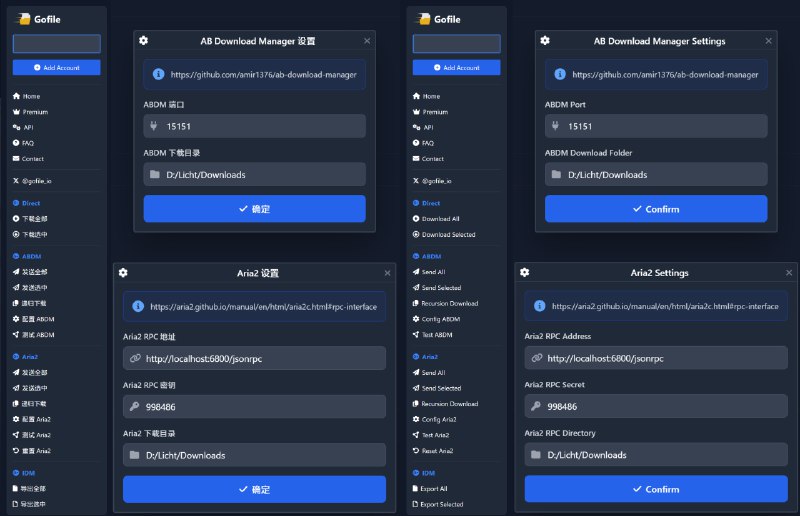Open 配置 ABDM in the Chinese sidebar

click(x=34, y=319)
